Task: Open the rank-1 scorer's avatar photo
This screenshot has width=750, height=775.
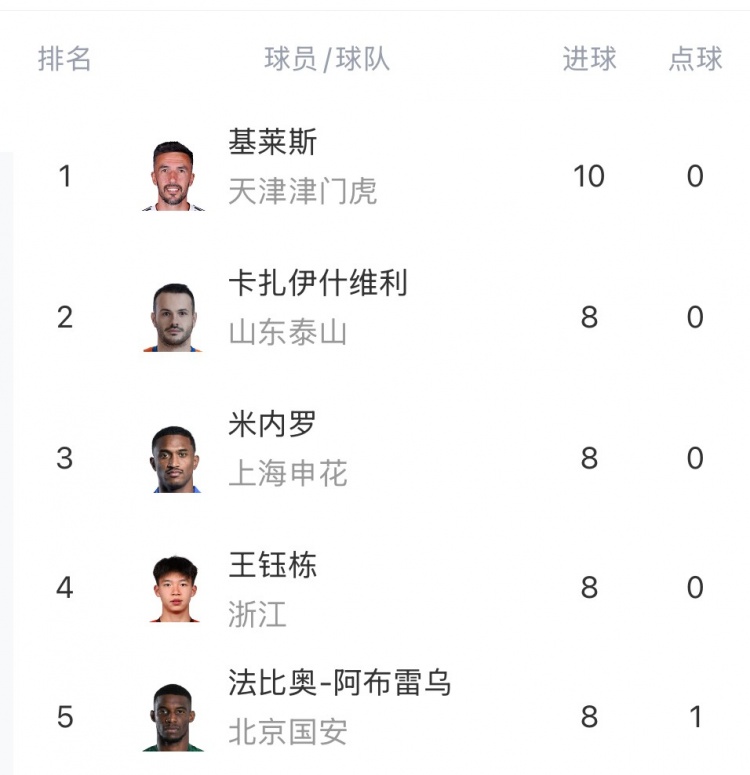Action: click(x=173, y=177)
